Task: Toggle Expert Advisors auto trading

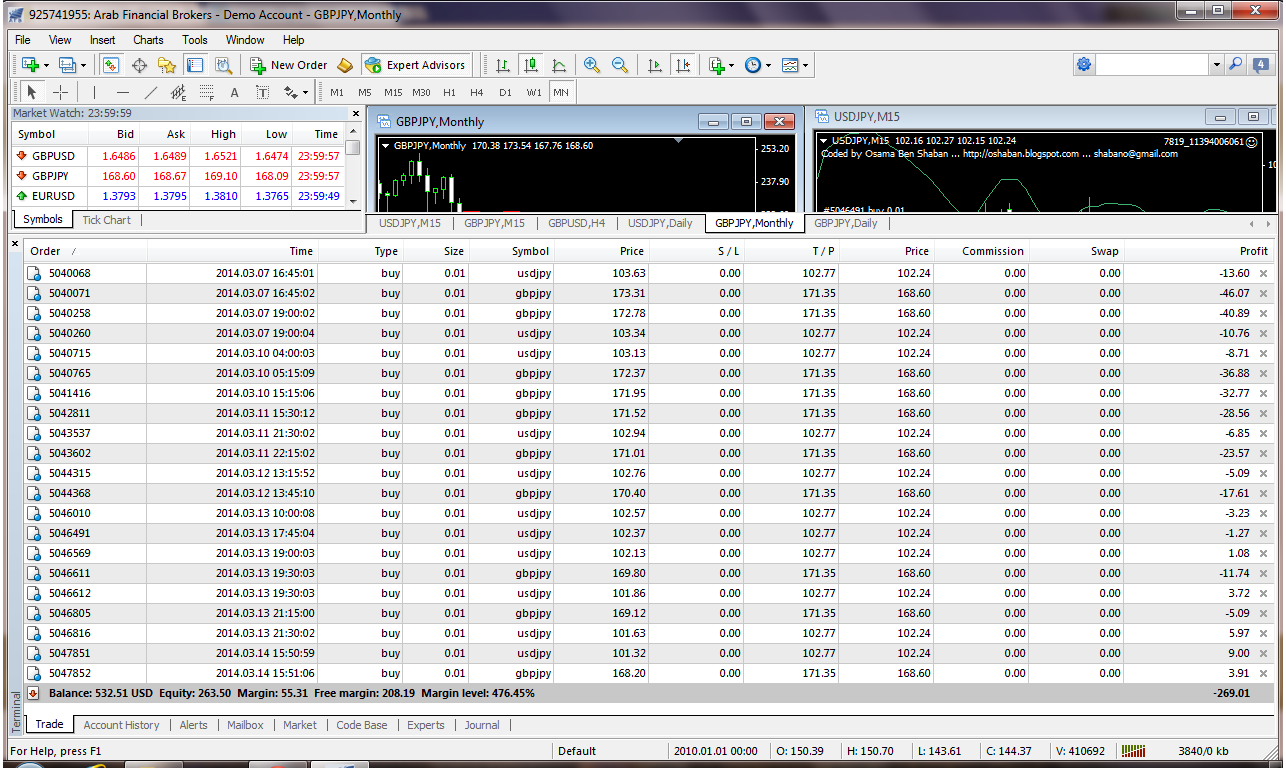Action: (416, 65)
